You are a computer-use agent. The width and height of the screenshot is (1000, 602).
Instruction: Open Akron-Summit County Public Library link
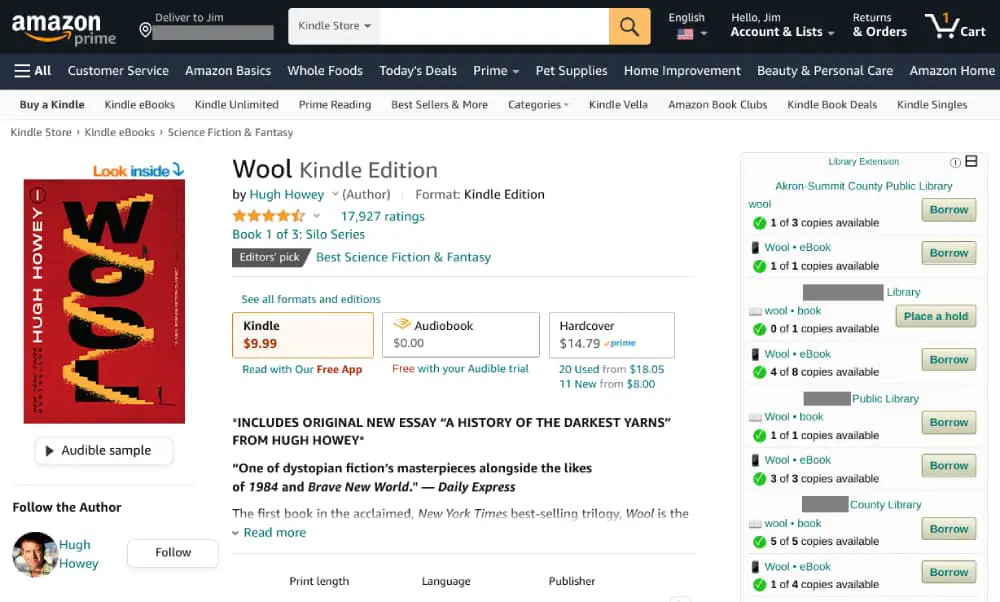(864, 186)
